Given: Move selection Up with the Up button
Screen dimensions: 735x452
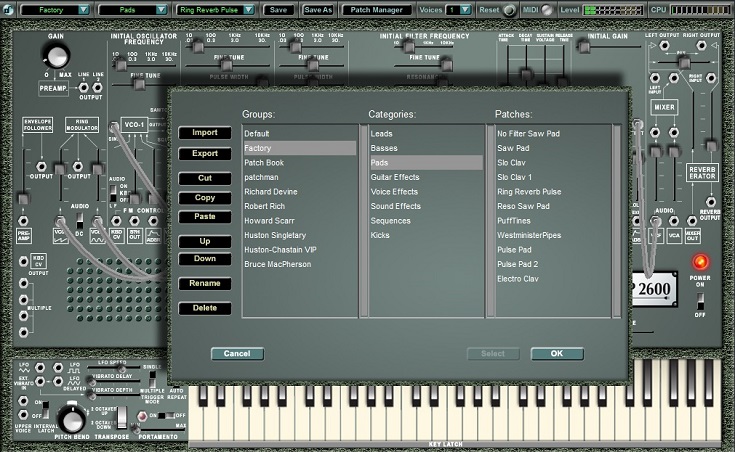Looking at the screenshot, I should coord(205,241).
